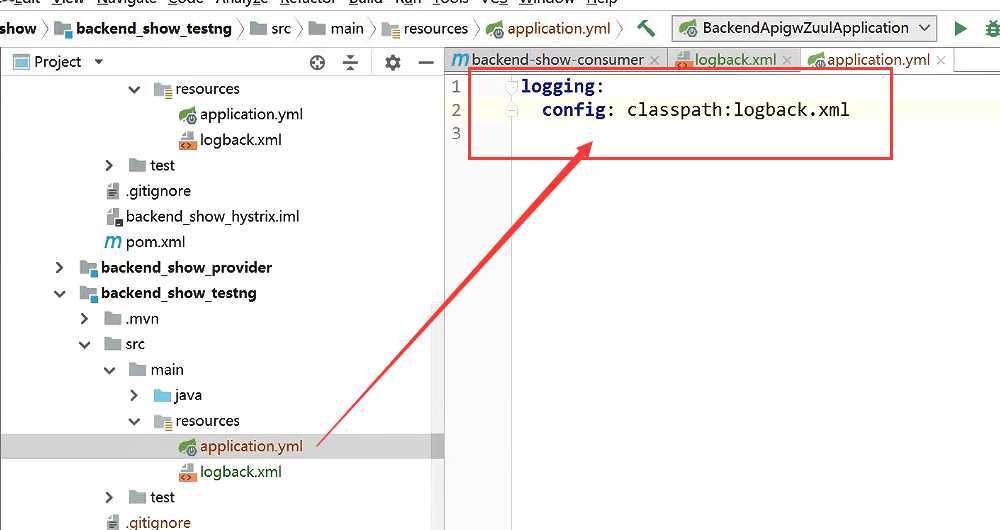Select the java source folder
Image resolution: width=1000 pixels, height=530 pixels.
(x=188, y=395)
